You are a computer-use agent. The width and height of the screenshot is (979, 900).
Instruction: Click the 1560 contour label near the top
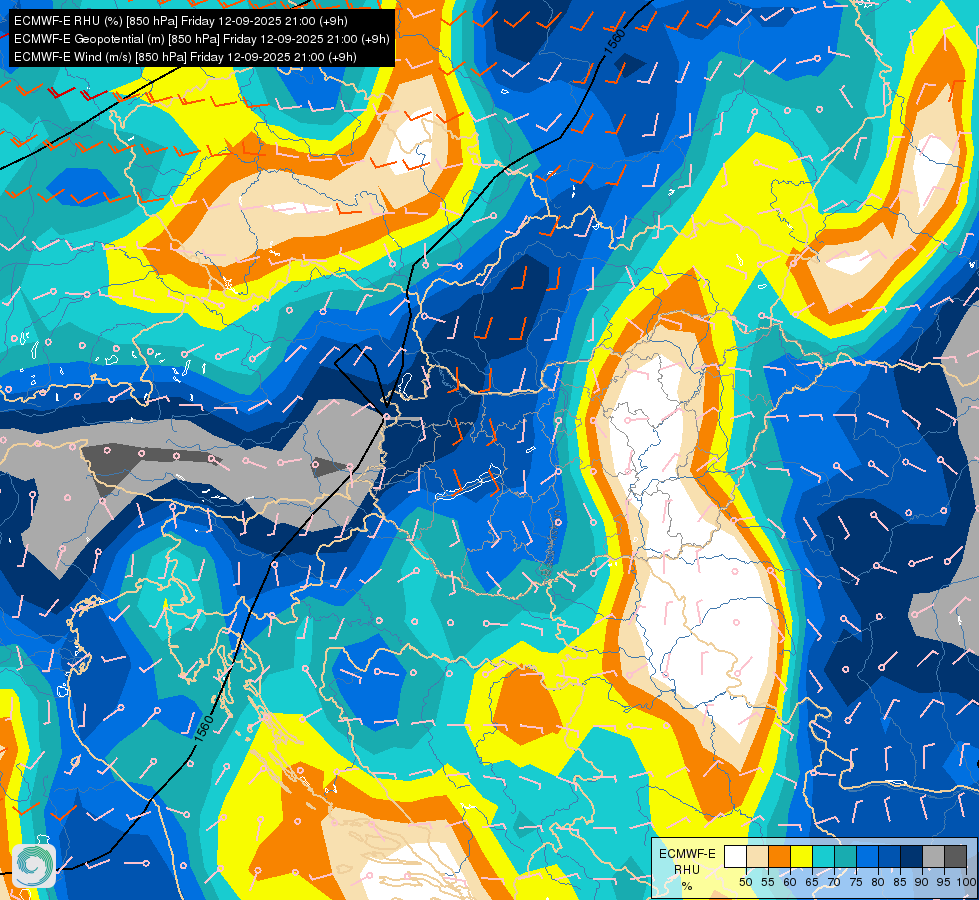pos(614,42)
